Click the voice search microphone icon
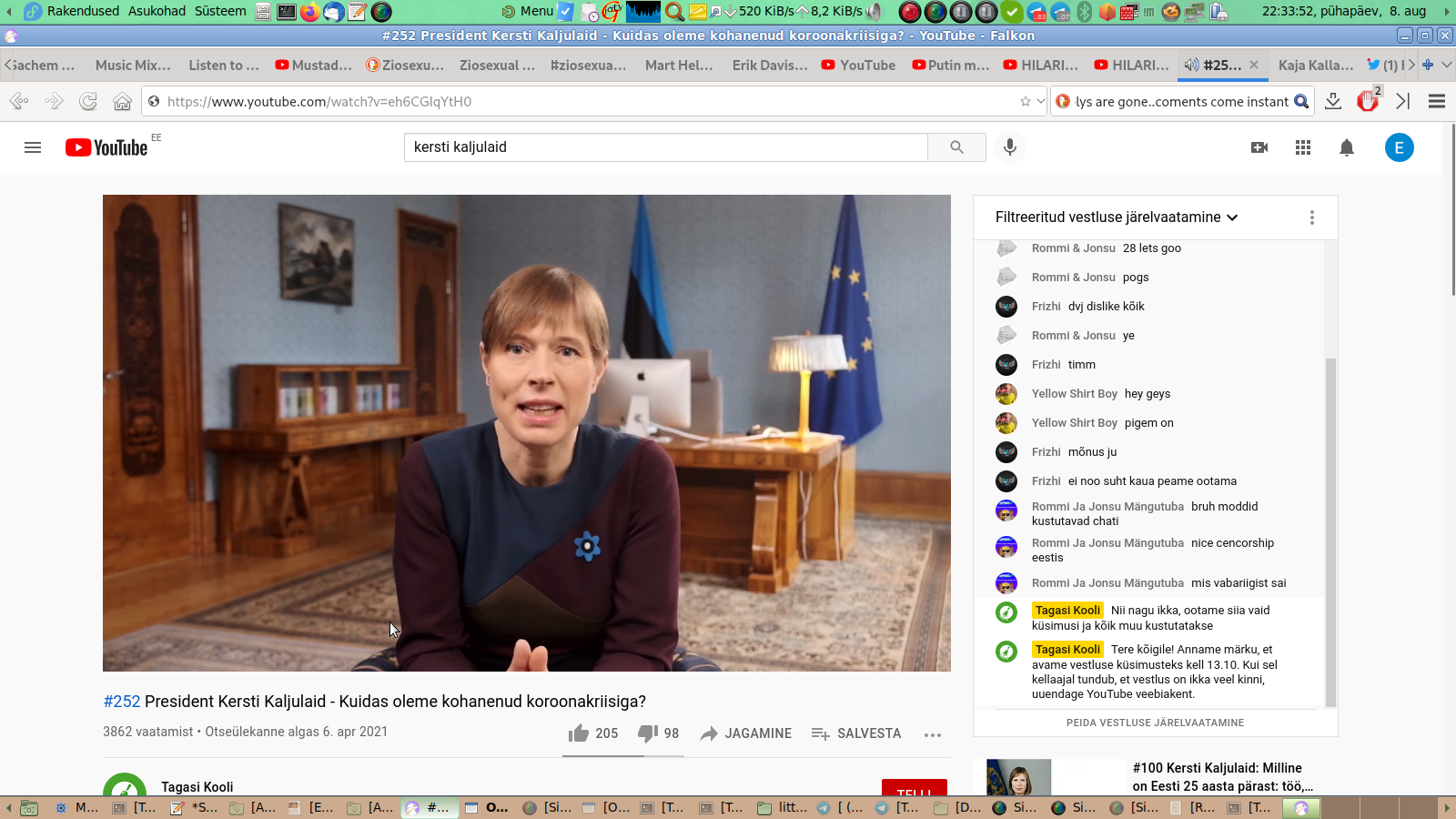 click(x=1009, y=147)
